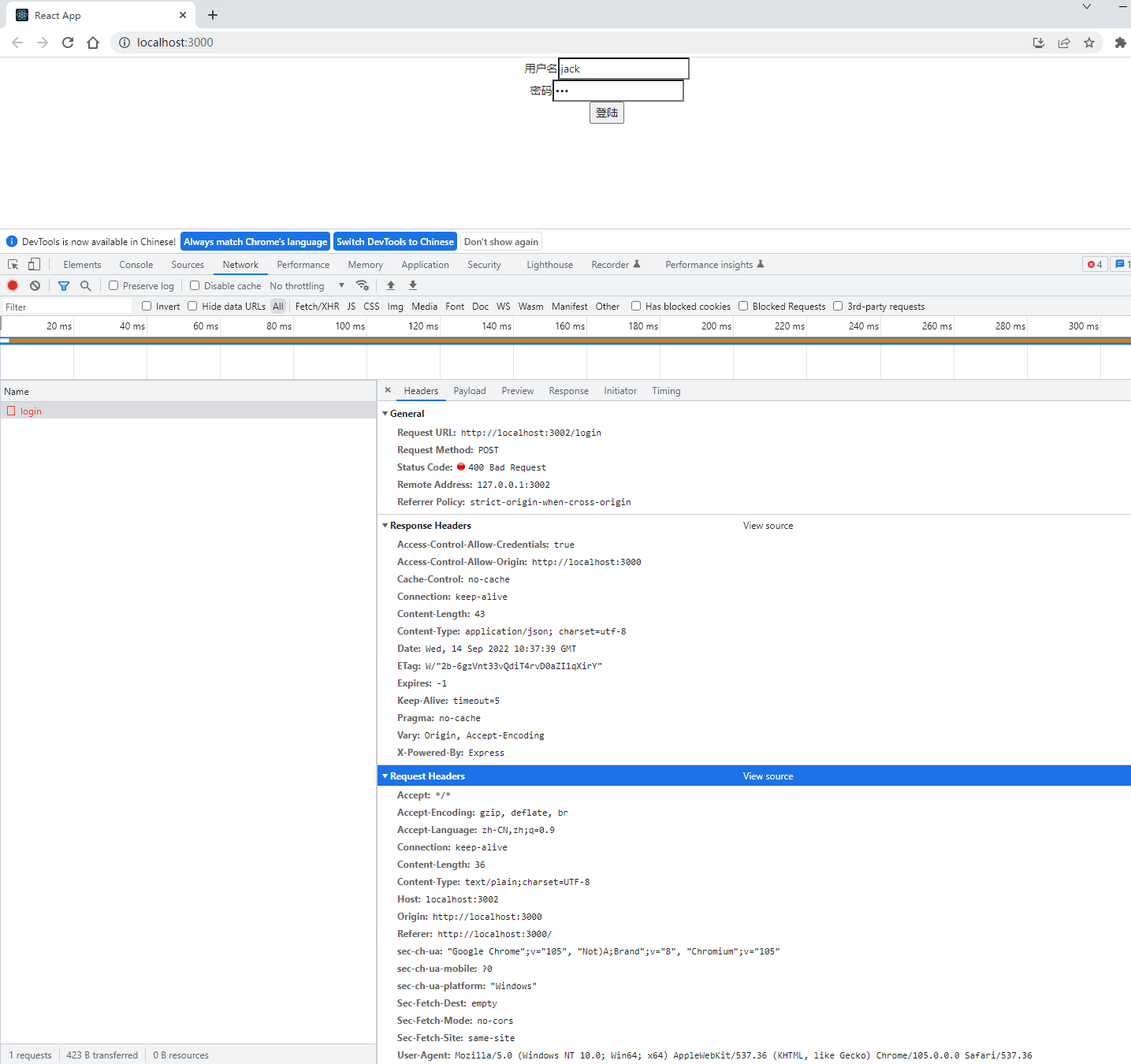This screenshot has width=1131, height=1064.
Task: Click the Name column header
Action: point(188,391)
